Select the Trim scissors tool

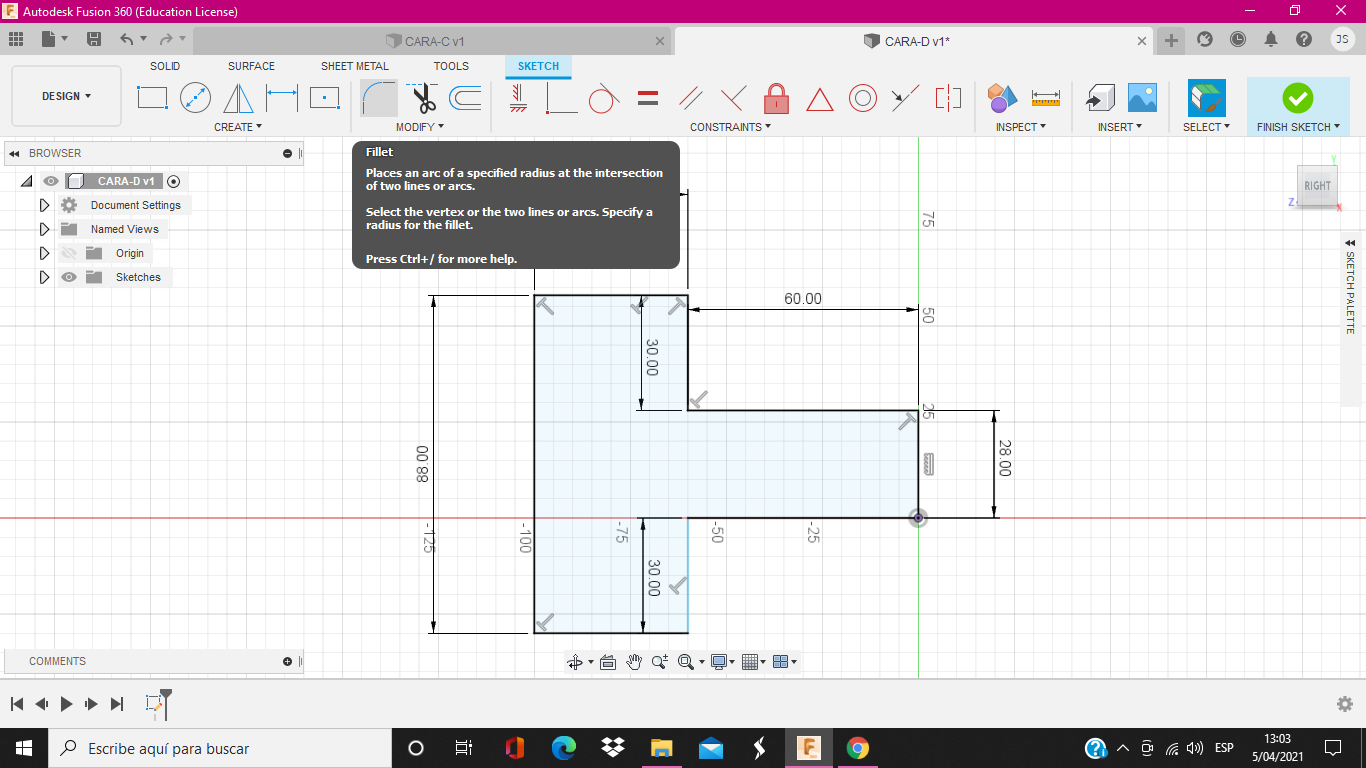point(423,98)
